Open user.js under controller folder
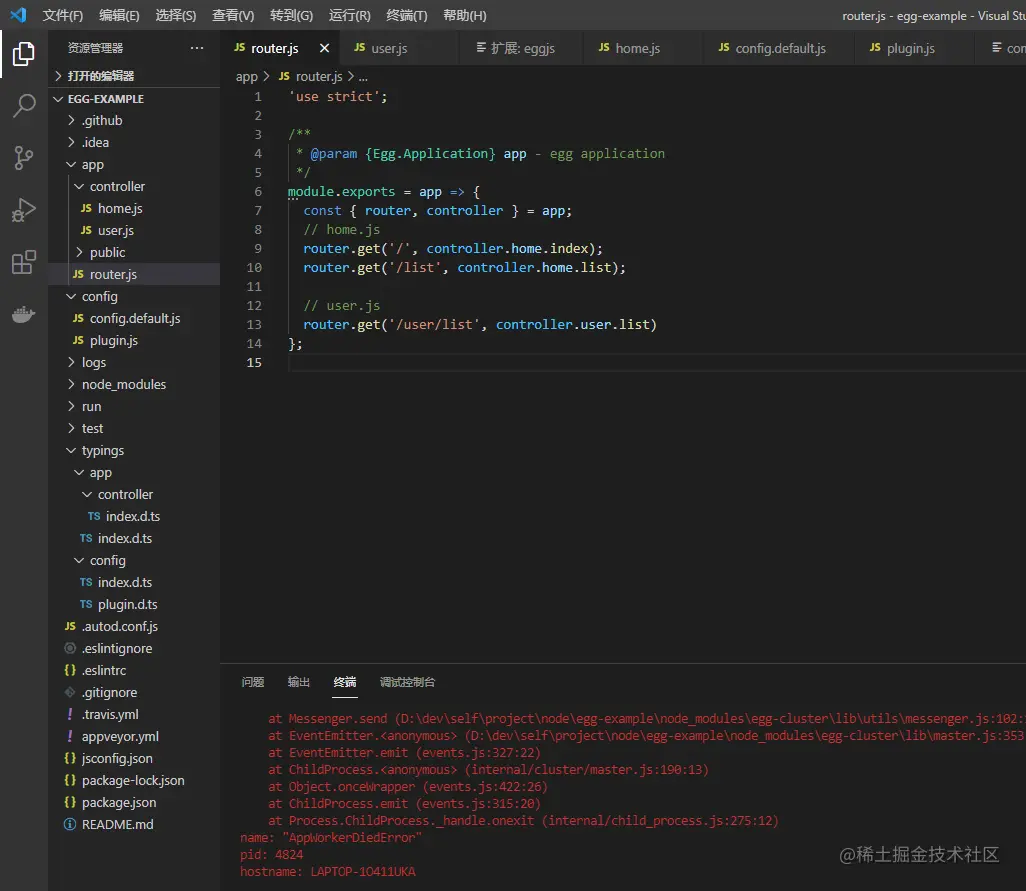The height and width of the screenshot is (891, 1026). 115,230
